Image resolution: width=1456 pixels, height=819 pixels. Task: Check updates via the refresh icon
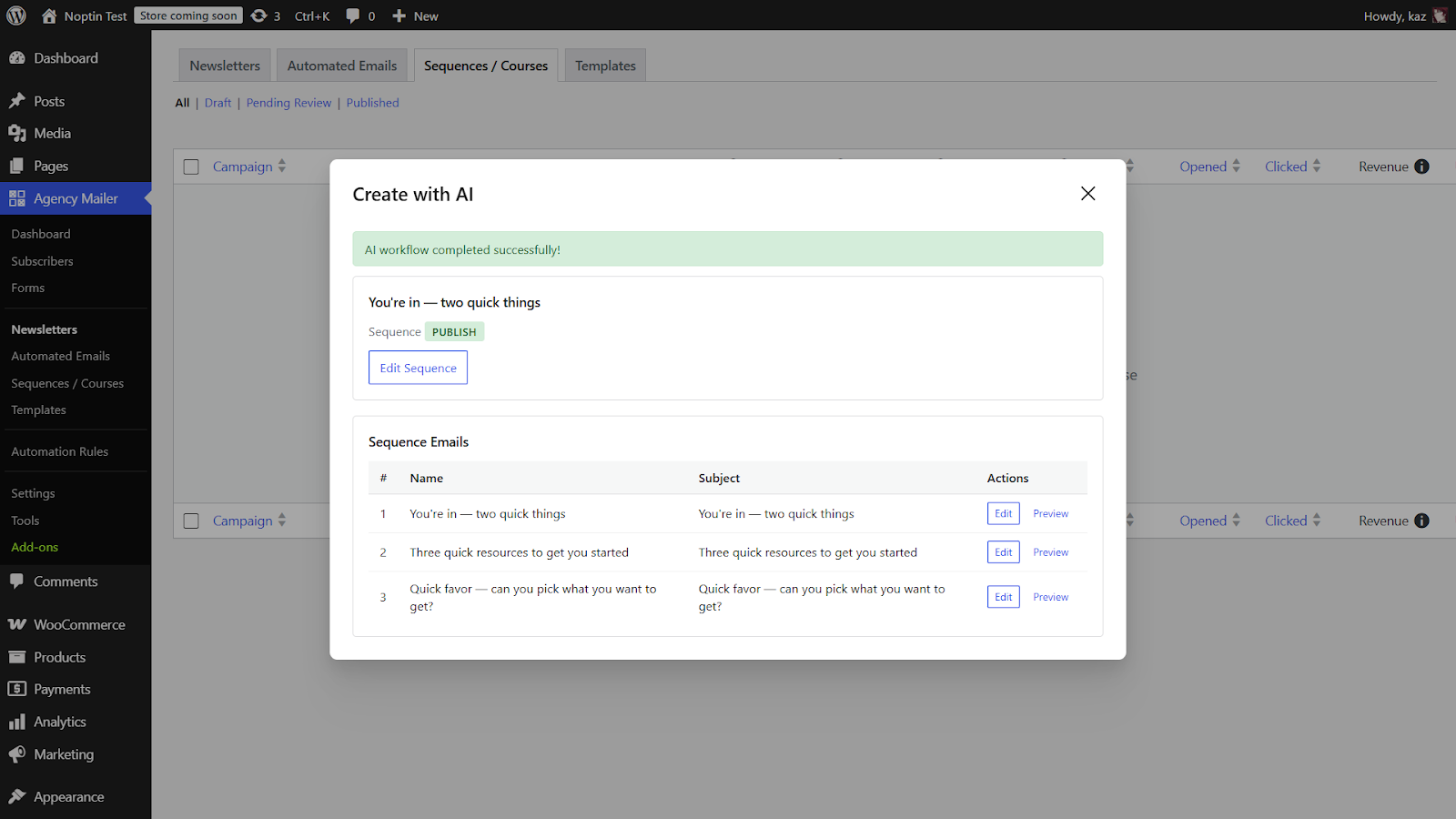[x=261, y=15]
